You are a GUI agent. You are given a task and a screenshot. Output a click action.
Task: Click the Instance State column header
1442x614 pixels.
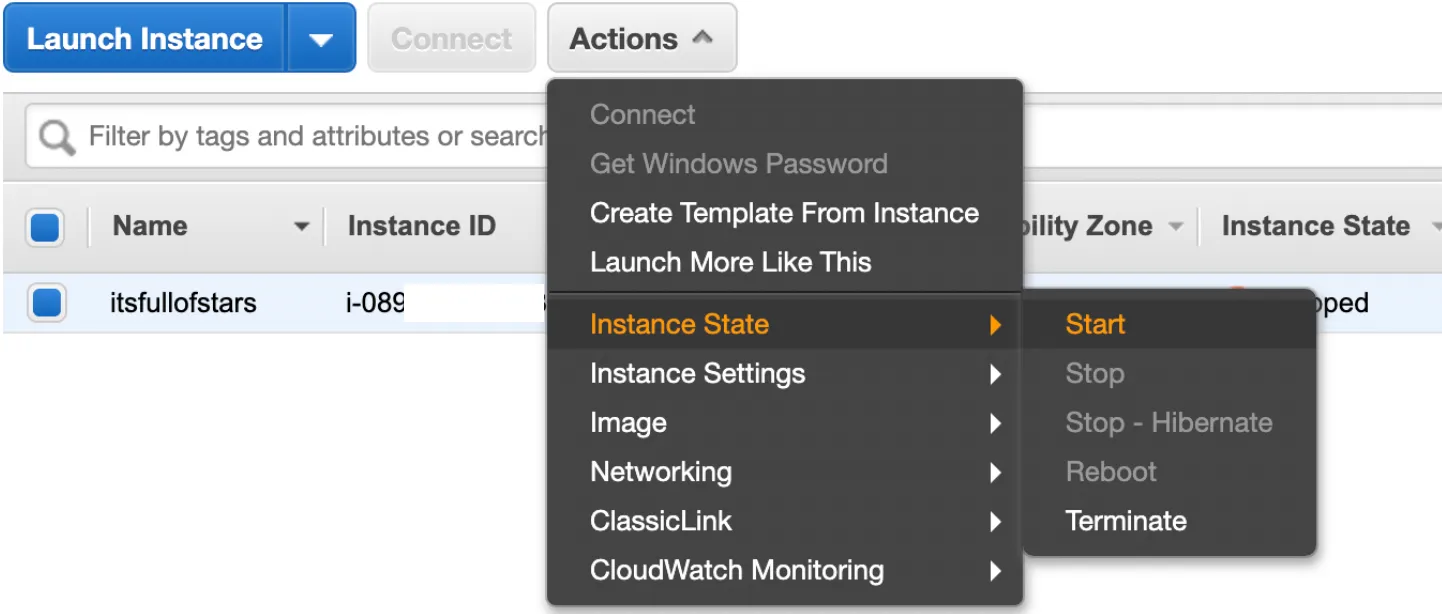coord(1315,227)
